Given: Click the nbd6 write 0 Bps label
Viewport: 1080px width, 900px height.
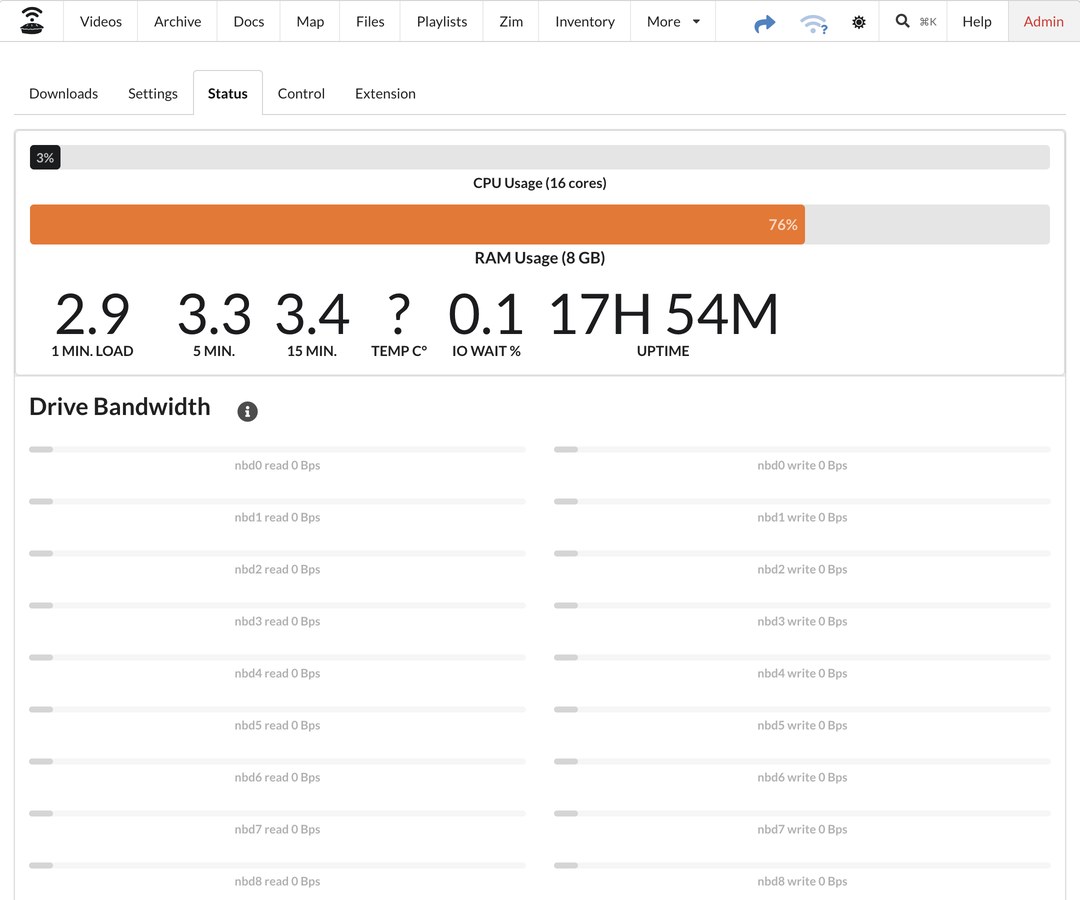Looking at the screenshot, I should pos(802,777).
